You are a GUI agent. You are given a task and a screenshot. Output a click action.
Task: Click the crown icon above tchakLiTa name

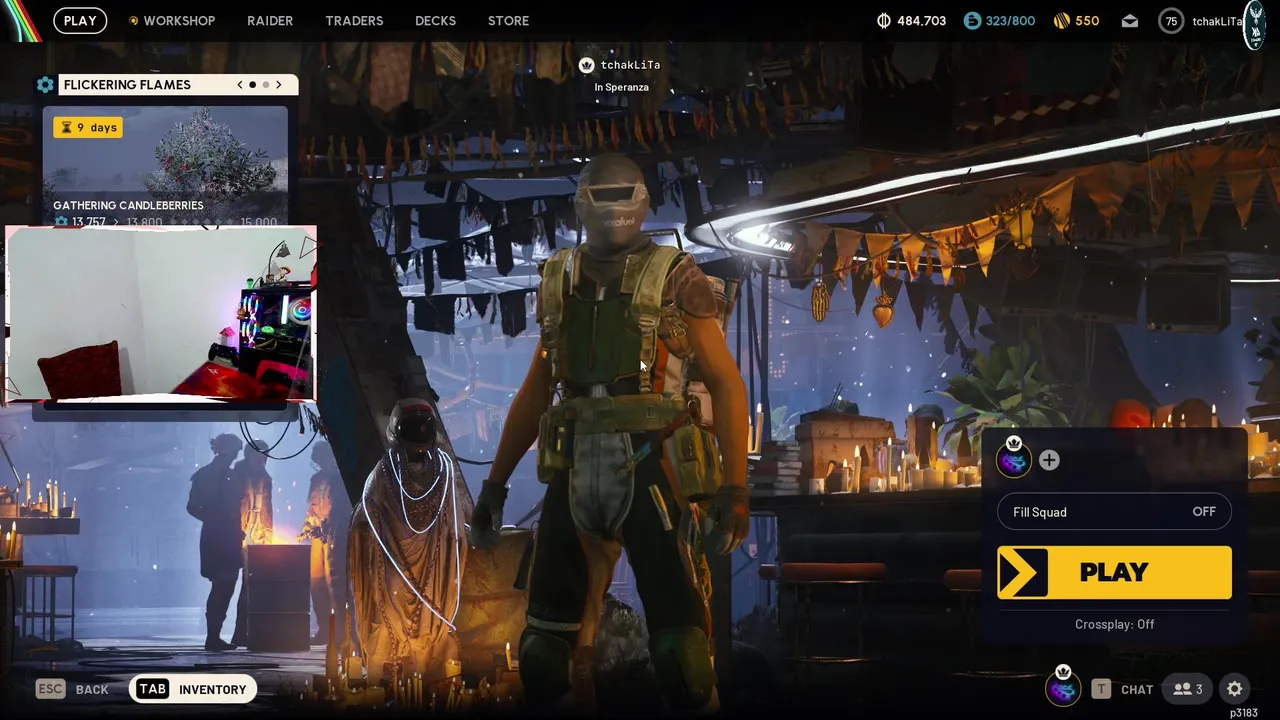pos(587,65)
